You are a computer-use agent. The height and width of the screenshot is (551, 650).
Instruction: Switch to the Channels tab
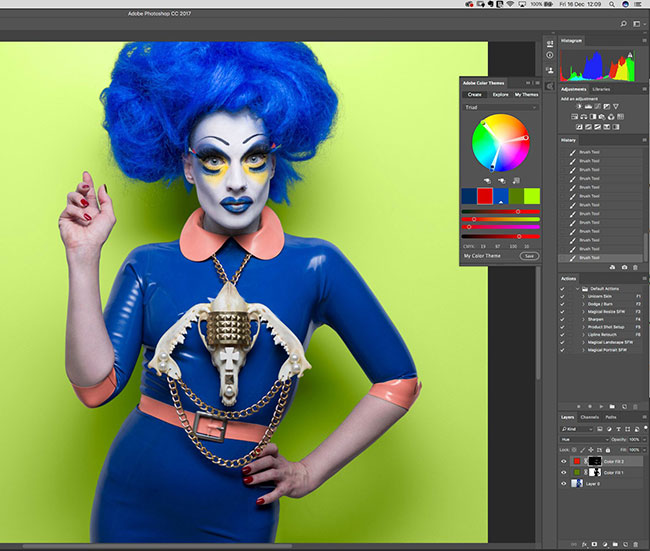[x=590, y=417]
